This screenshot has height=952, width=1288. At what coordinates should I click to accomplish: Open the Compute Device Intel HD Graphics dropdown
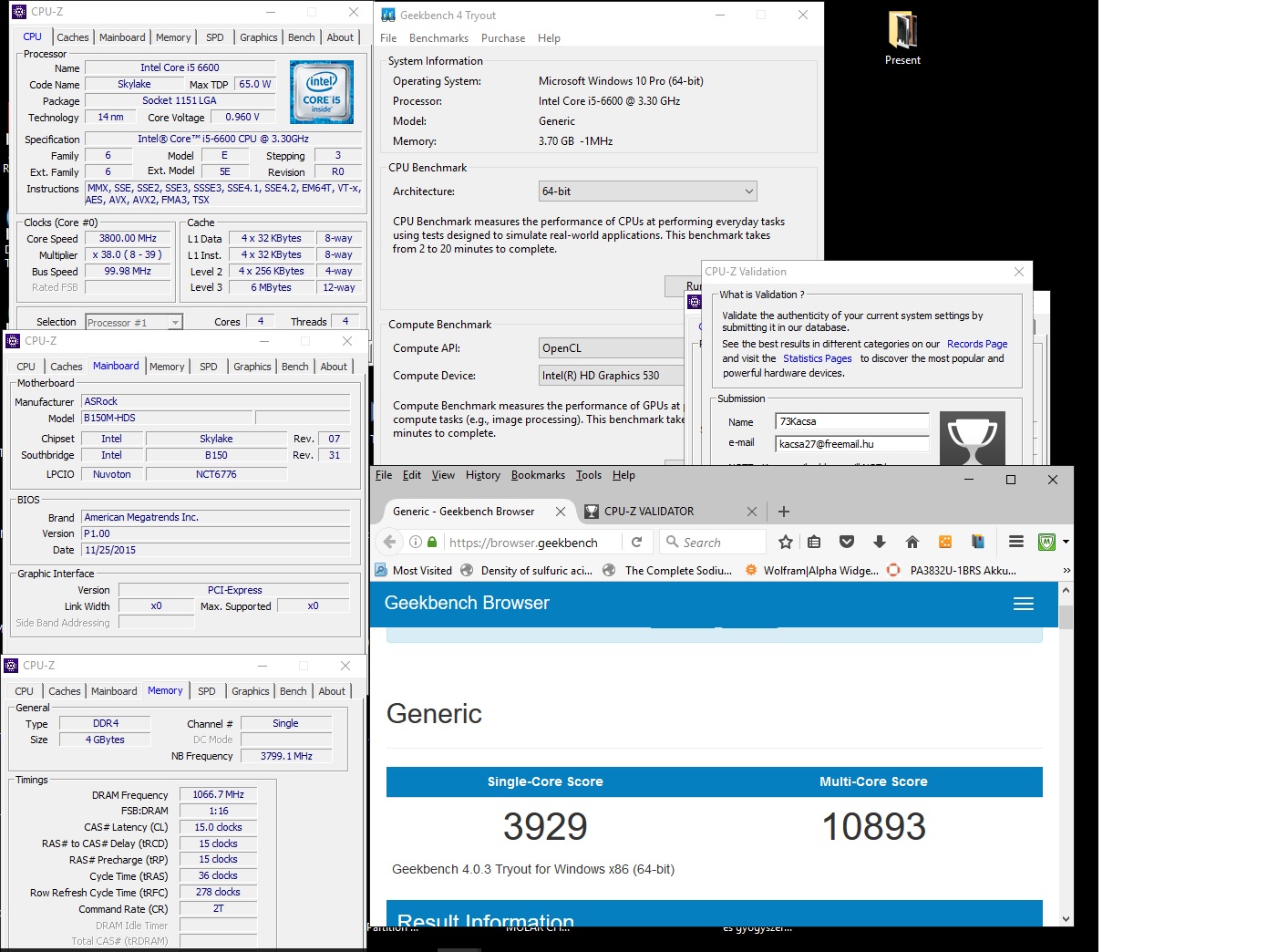click(x=612, y=376)
